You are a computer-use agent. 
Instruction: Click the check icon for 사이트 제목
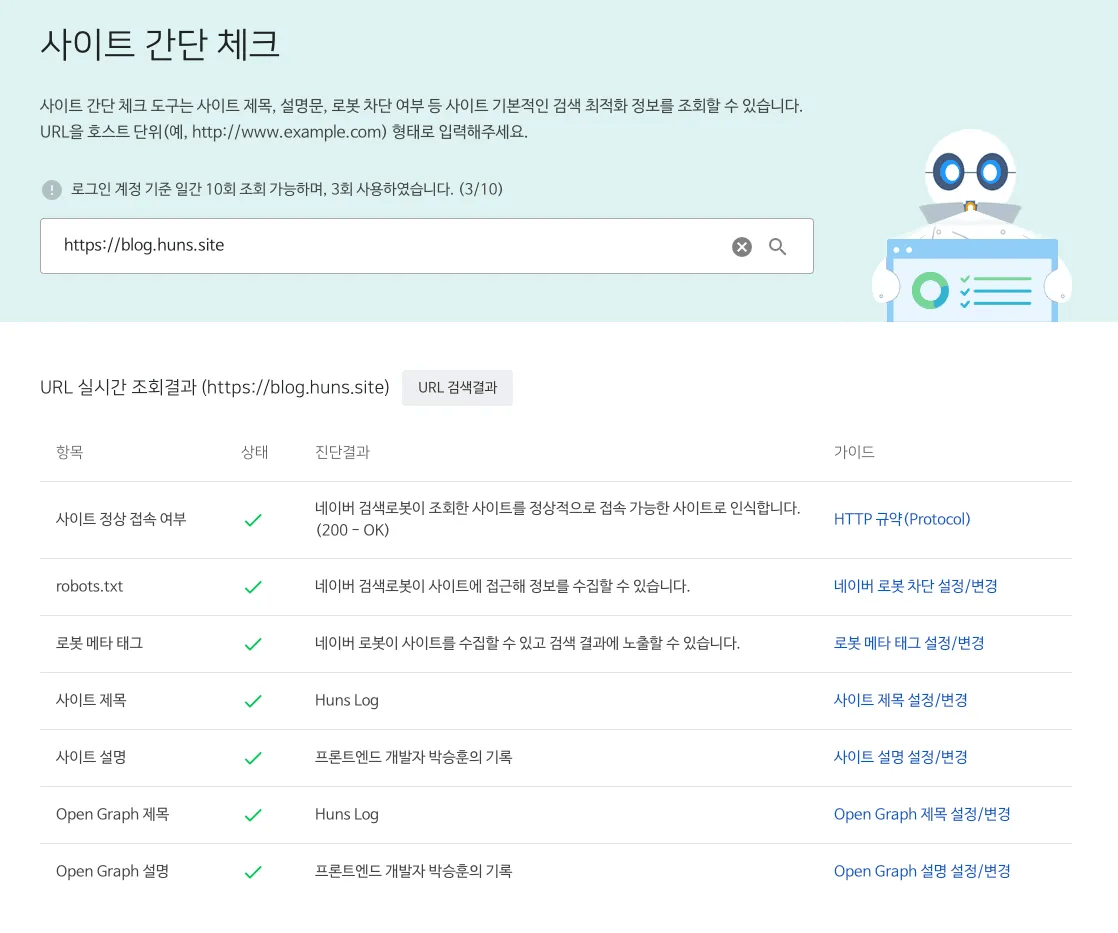(x=253, y=701)
